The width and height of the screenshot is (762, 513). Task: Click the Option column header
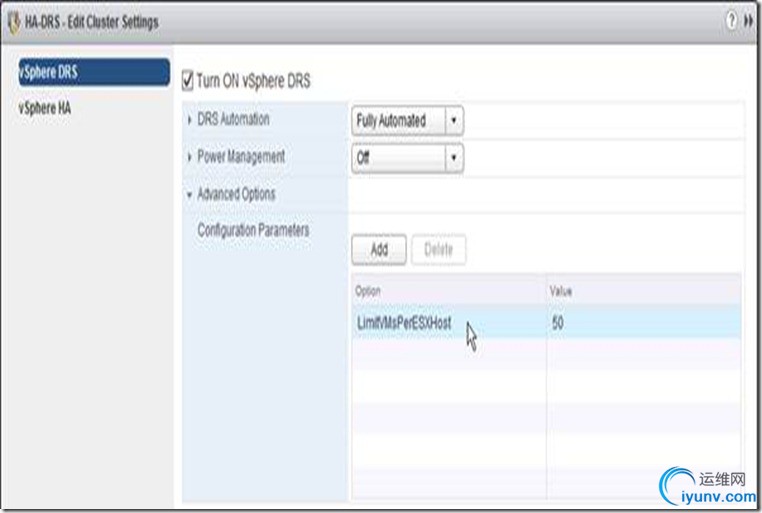click(449, 291)
